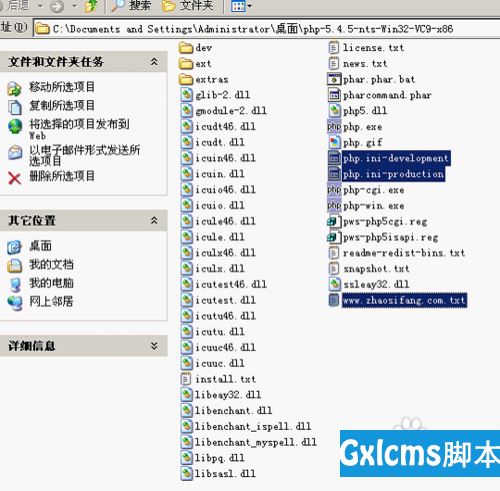The width and height of the screenshot is (500, 491).
Task: Click the icuuc.dll file name
Action: 220,363
